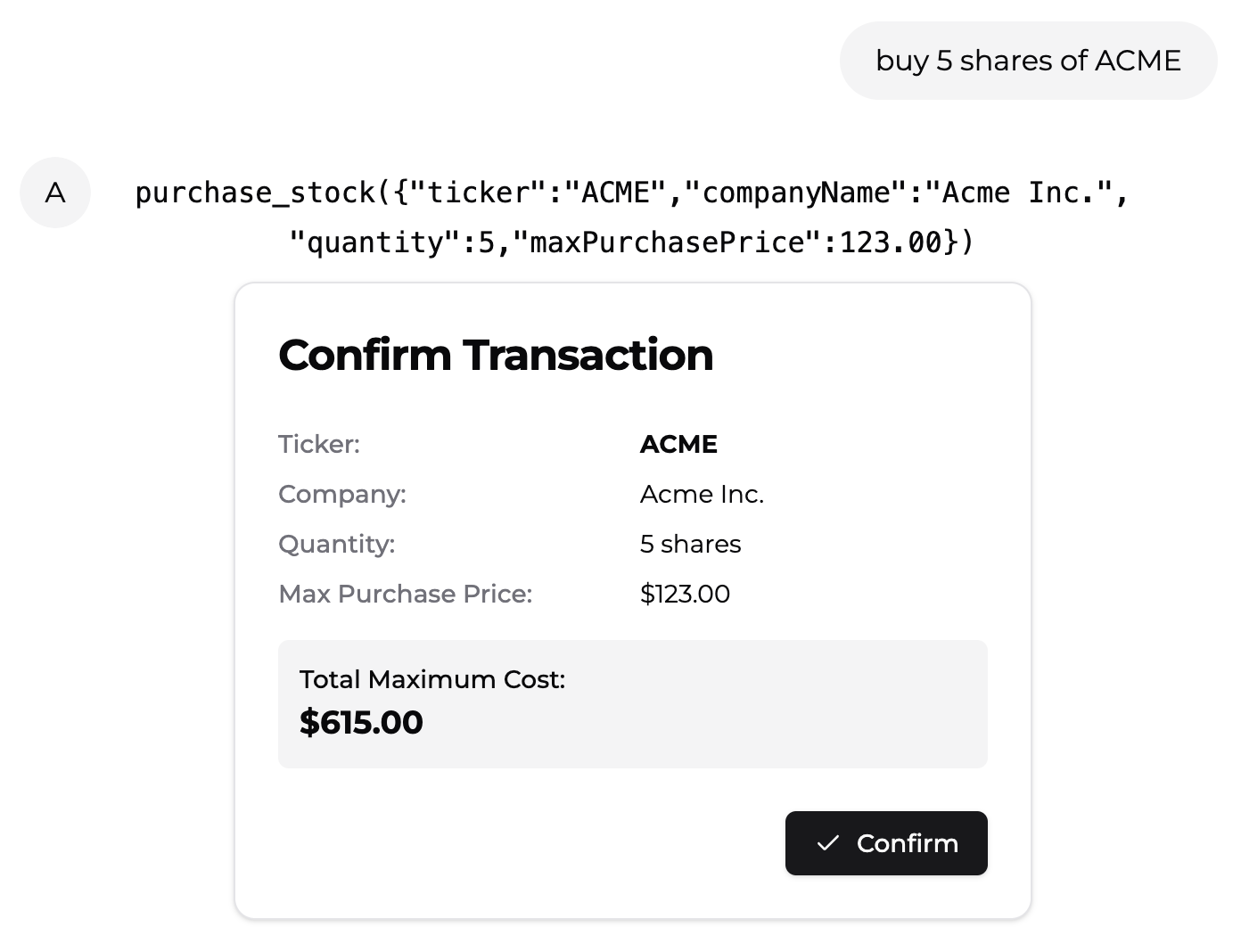Select the "5 shares" quantity value

tap(690, 544)
